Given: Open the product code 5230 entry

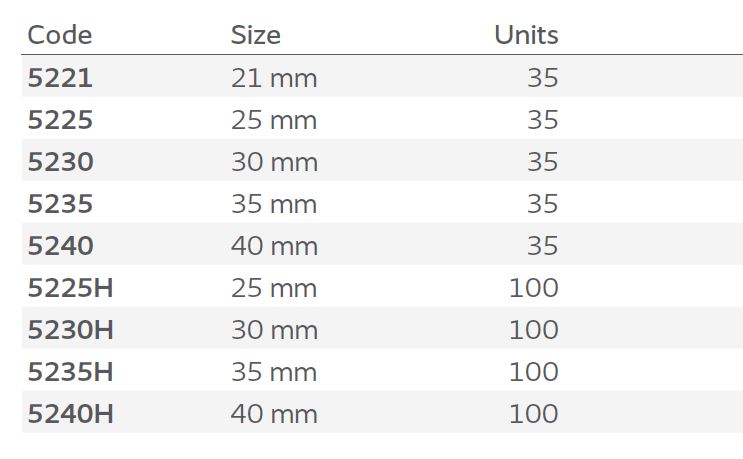Looking at the screenshot, I should coord(59,162).
